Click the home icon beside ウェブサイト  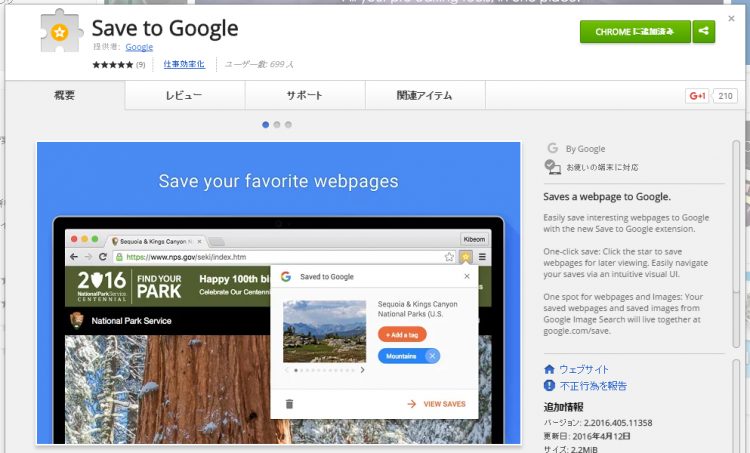pos(549,369)
